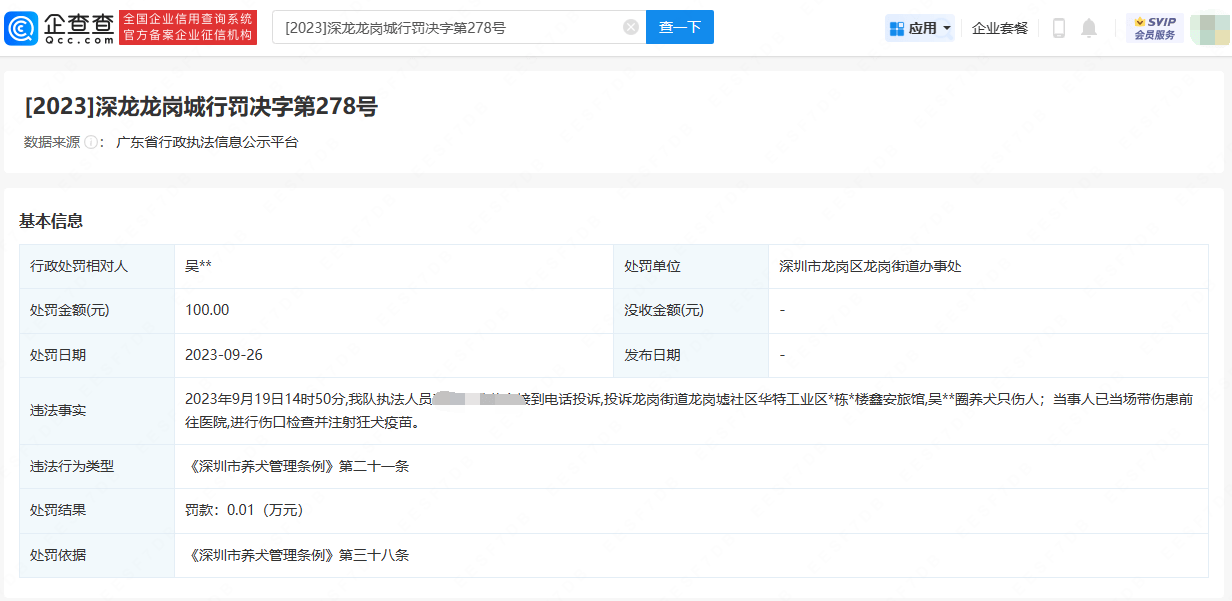Open the 企业套餐 menu item

point(1000,28)
